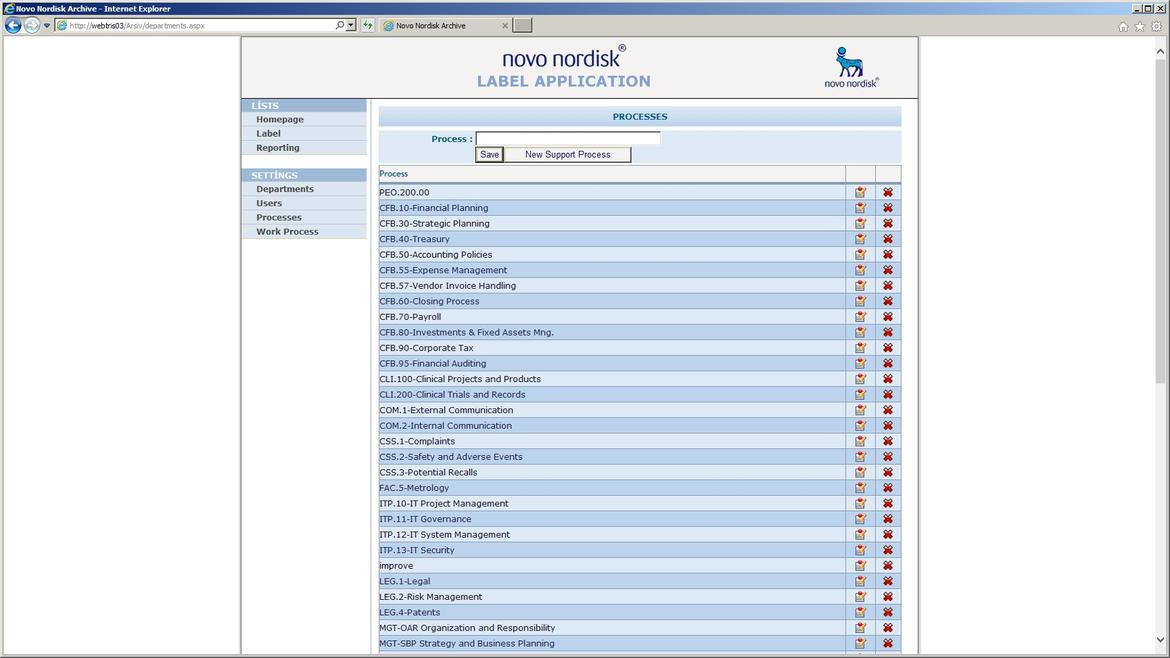Viewport: 1170px width, 658px height.
Task: Go back using the browser back arrow
Action: pyautogui.click(x=13, y=25)
